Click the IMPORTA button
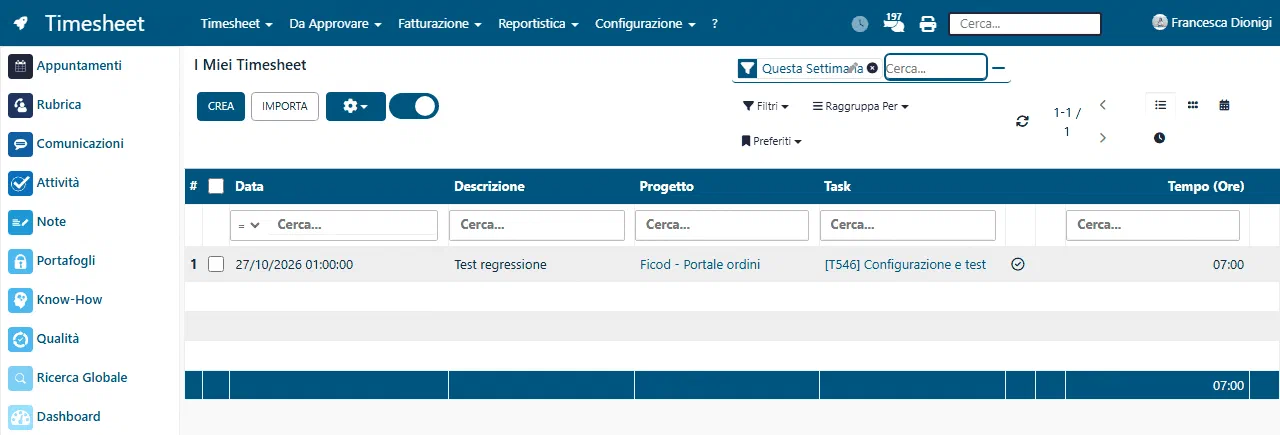This screenshot has width=1280, height=435. click(285, 106)
